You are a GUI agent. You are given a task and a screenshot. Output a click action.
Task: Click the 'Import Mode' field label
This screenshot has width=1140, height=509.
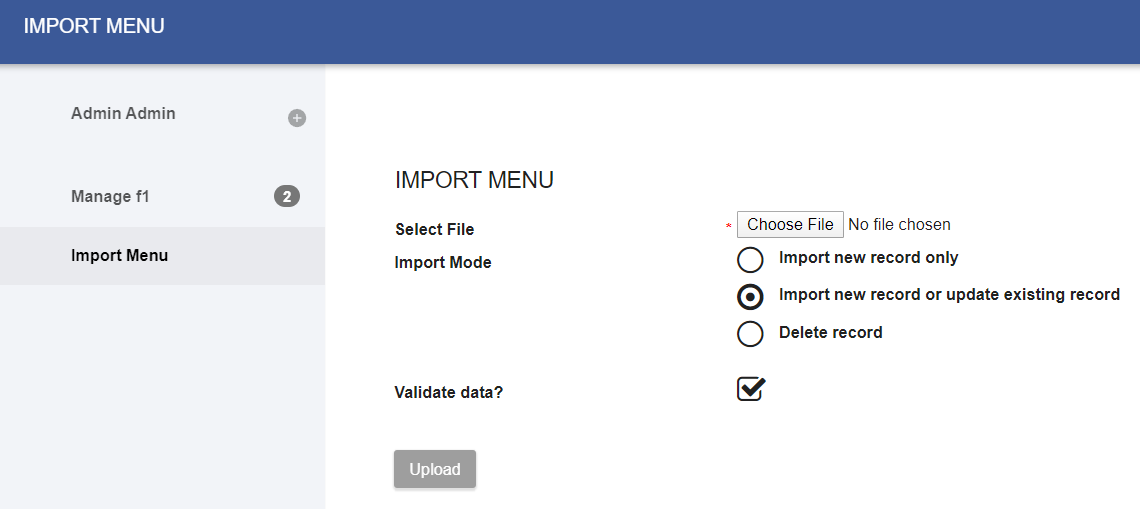tap(443, 263)
